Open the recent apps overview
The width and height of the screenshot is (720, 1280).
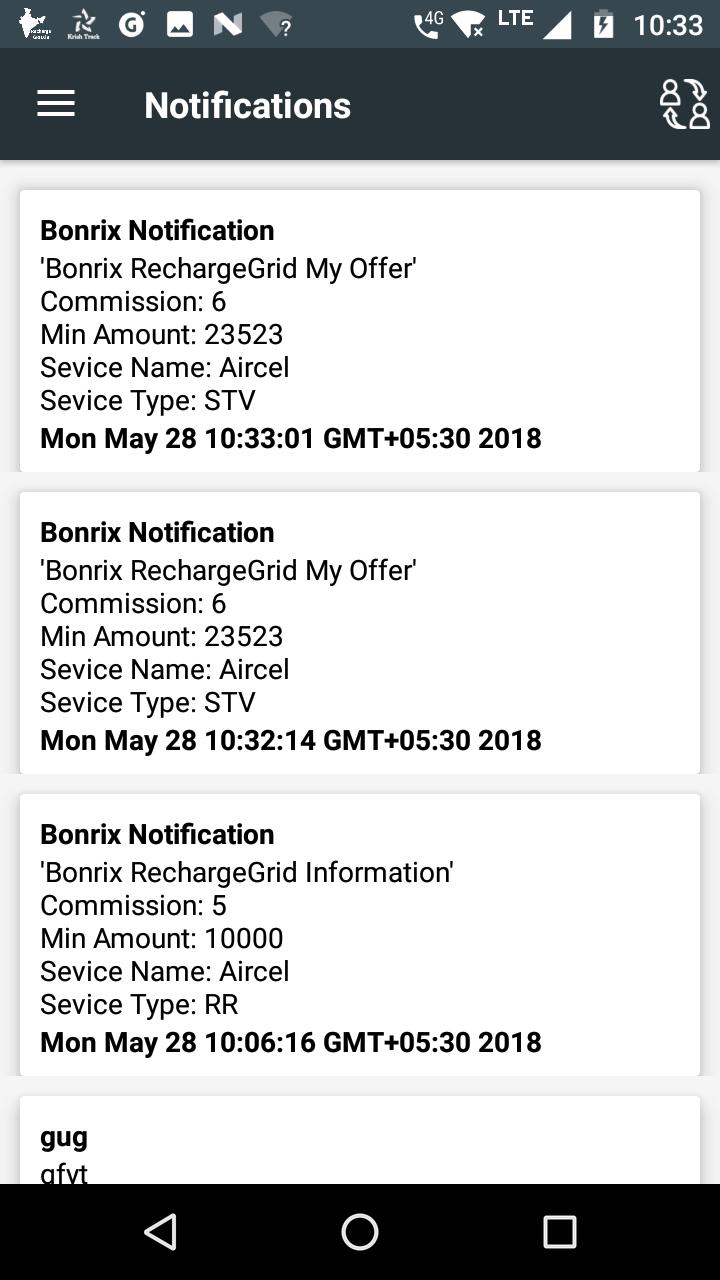[x=559, y=1232]
